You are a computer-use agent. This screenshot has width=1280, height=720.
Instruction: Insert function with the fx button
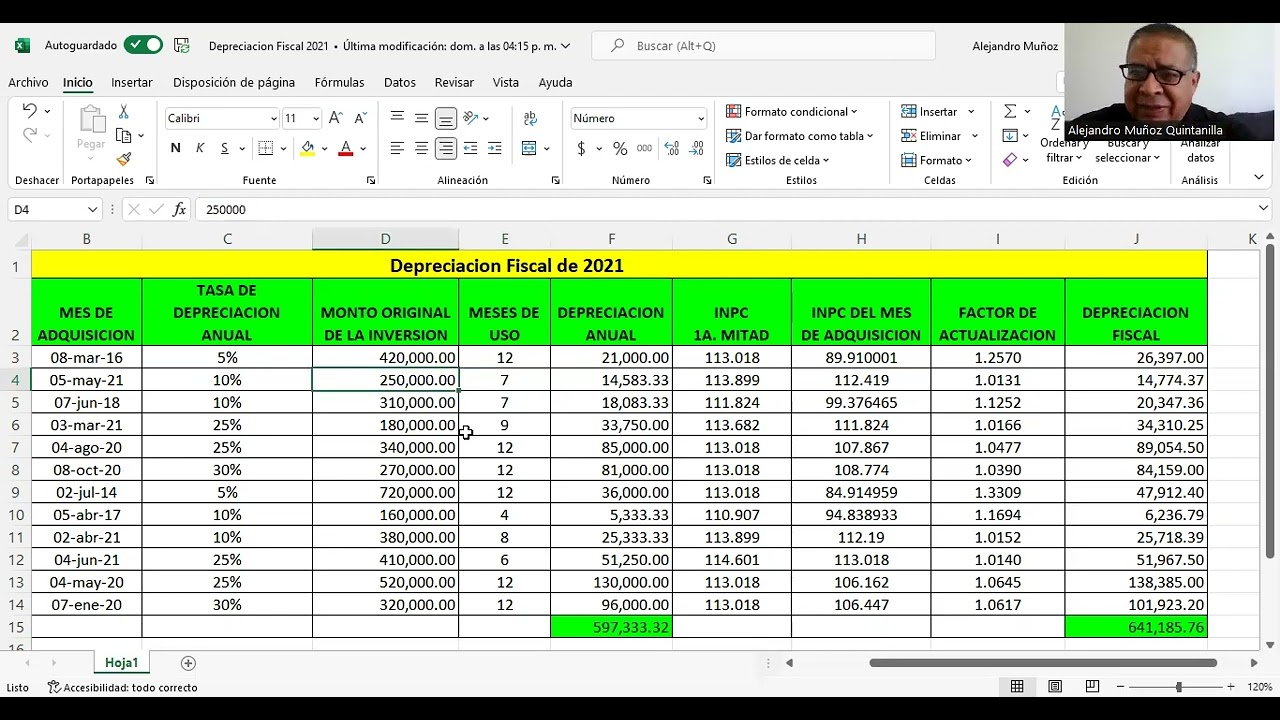pos(179,209)
